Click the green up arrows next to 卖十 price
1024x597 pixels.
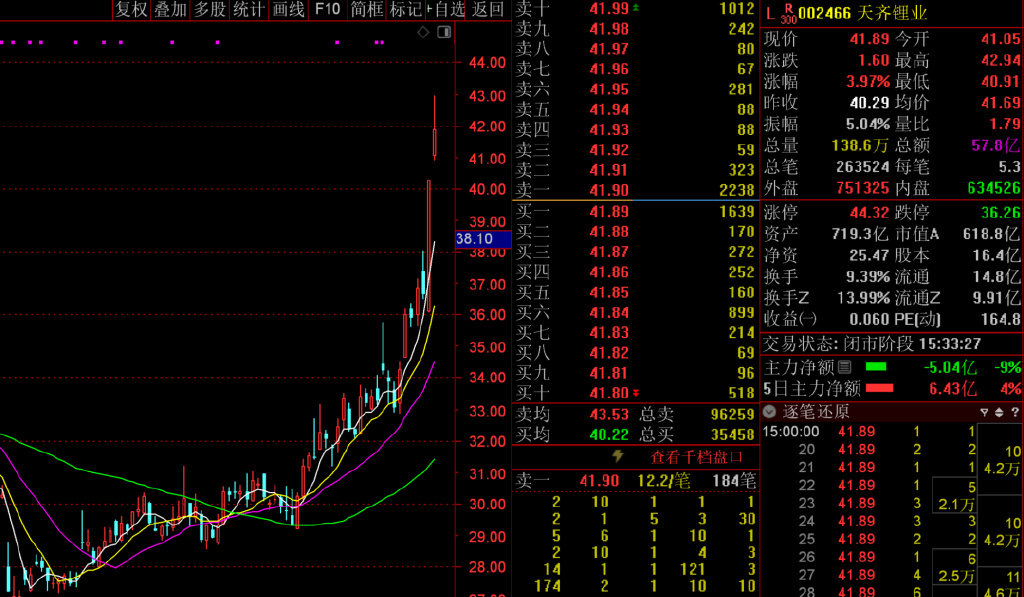tap(637, 8)
